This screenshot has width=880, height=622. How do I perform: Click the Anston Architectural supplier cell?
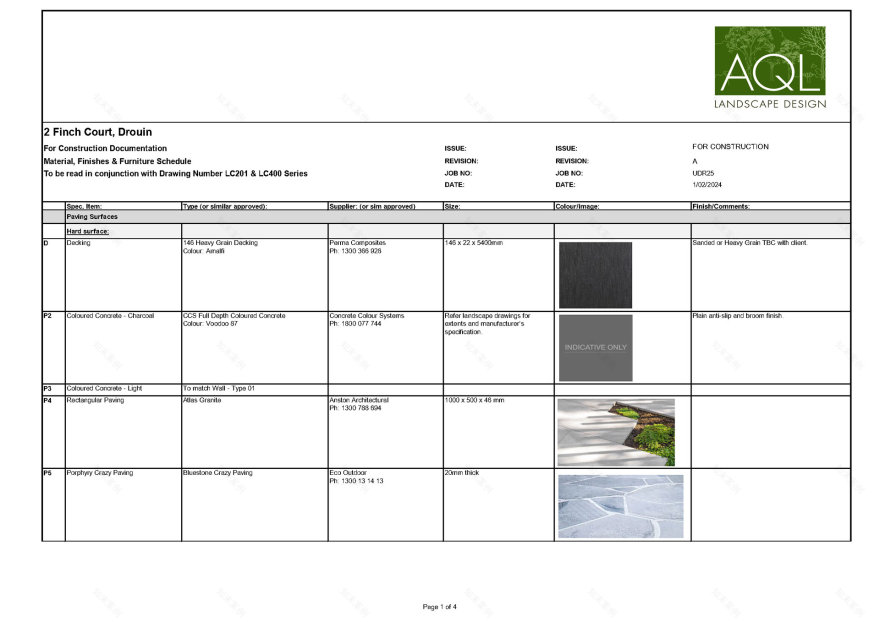(x=361, y=404)
